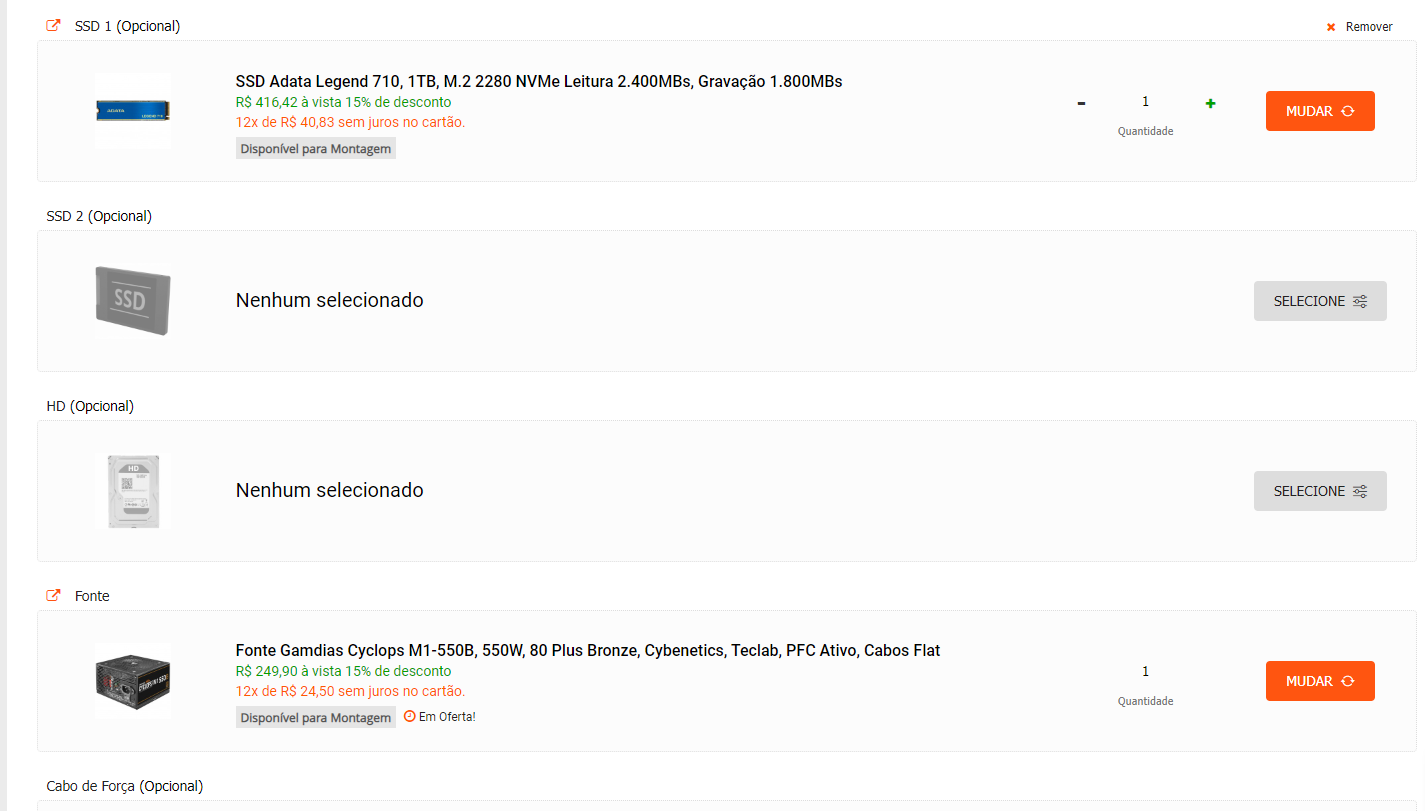This screenshot has height=811, width=1425.
Task: Click the SSD 1 quantity field
Action: point(1146,102)
